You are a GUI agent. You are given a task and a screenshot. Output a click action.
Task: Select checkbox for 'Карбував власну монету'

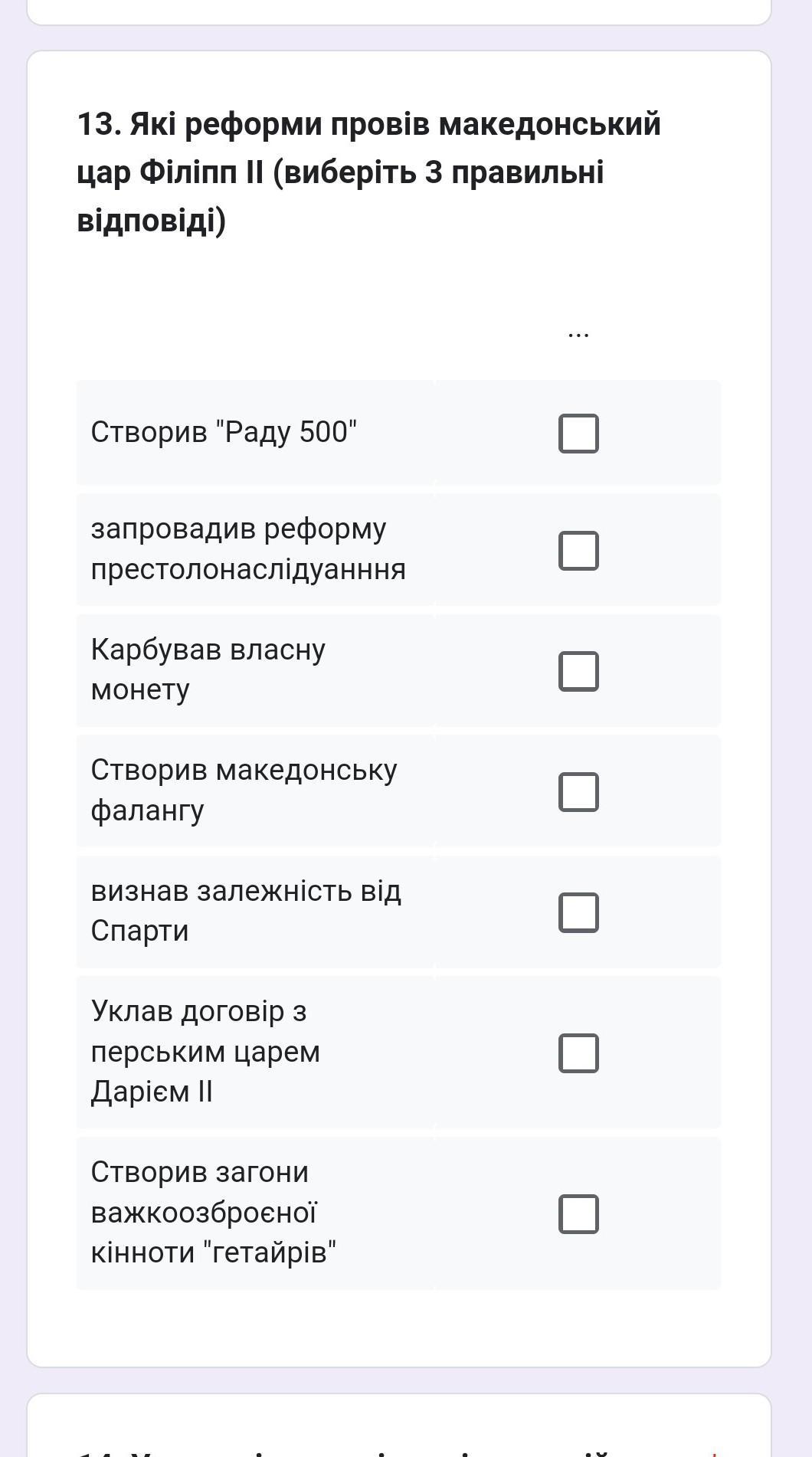point(578,671)
